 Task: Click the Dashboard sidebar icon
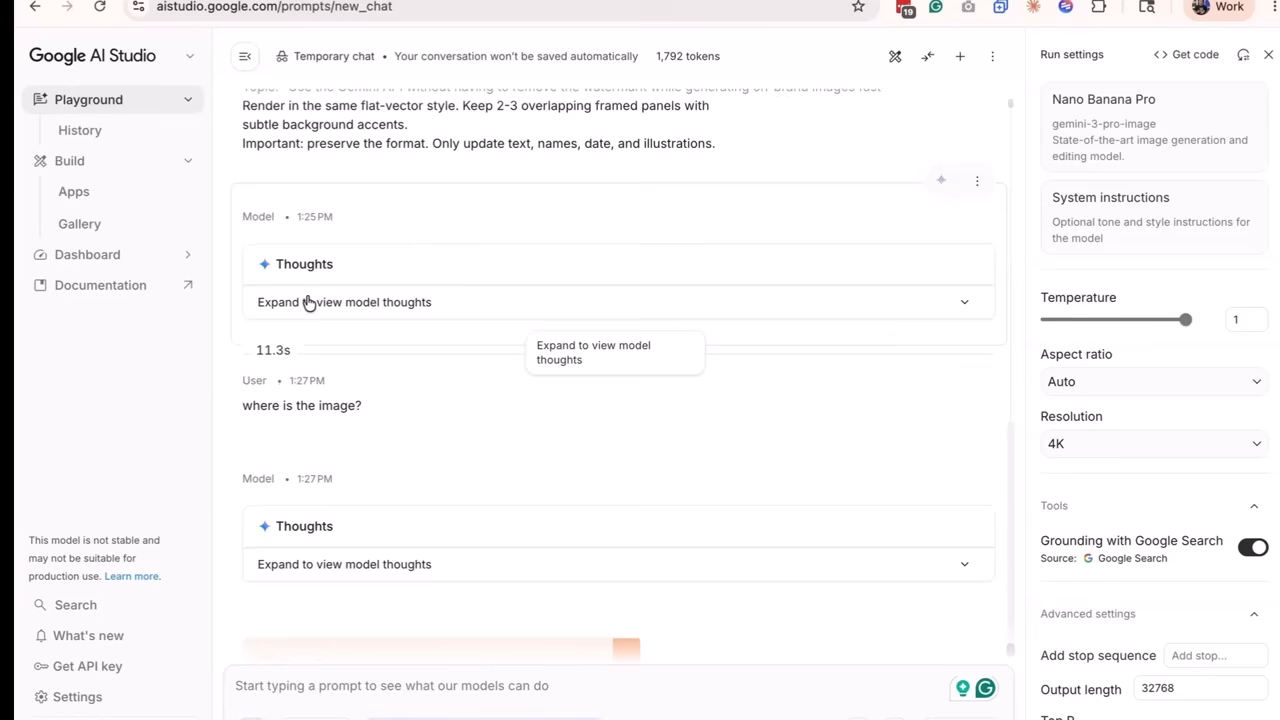point(40,254)
